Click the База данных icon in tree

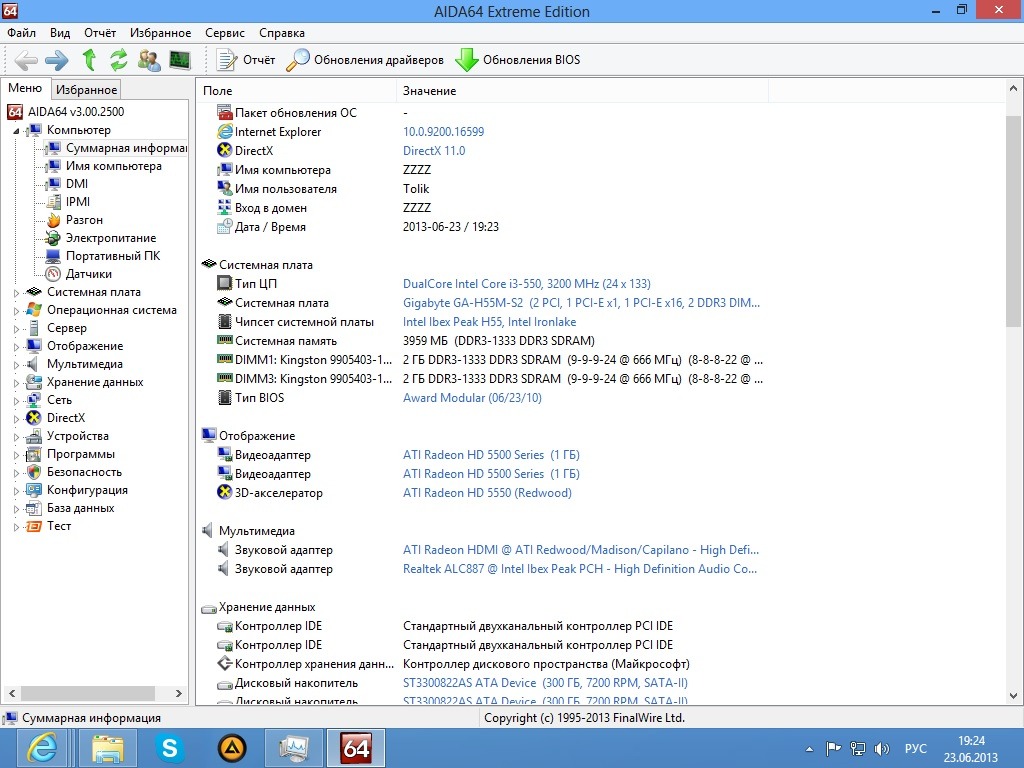[34, 508]
